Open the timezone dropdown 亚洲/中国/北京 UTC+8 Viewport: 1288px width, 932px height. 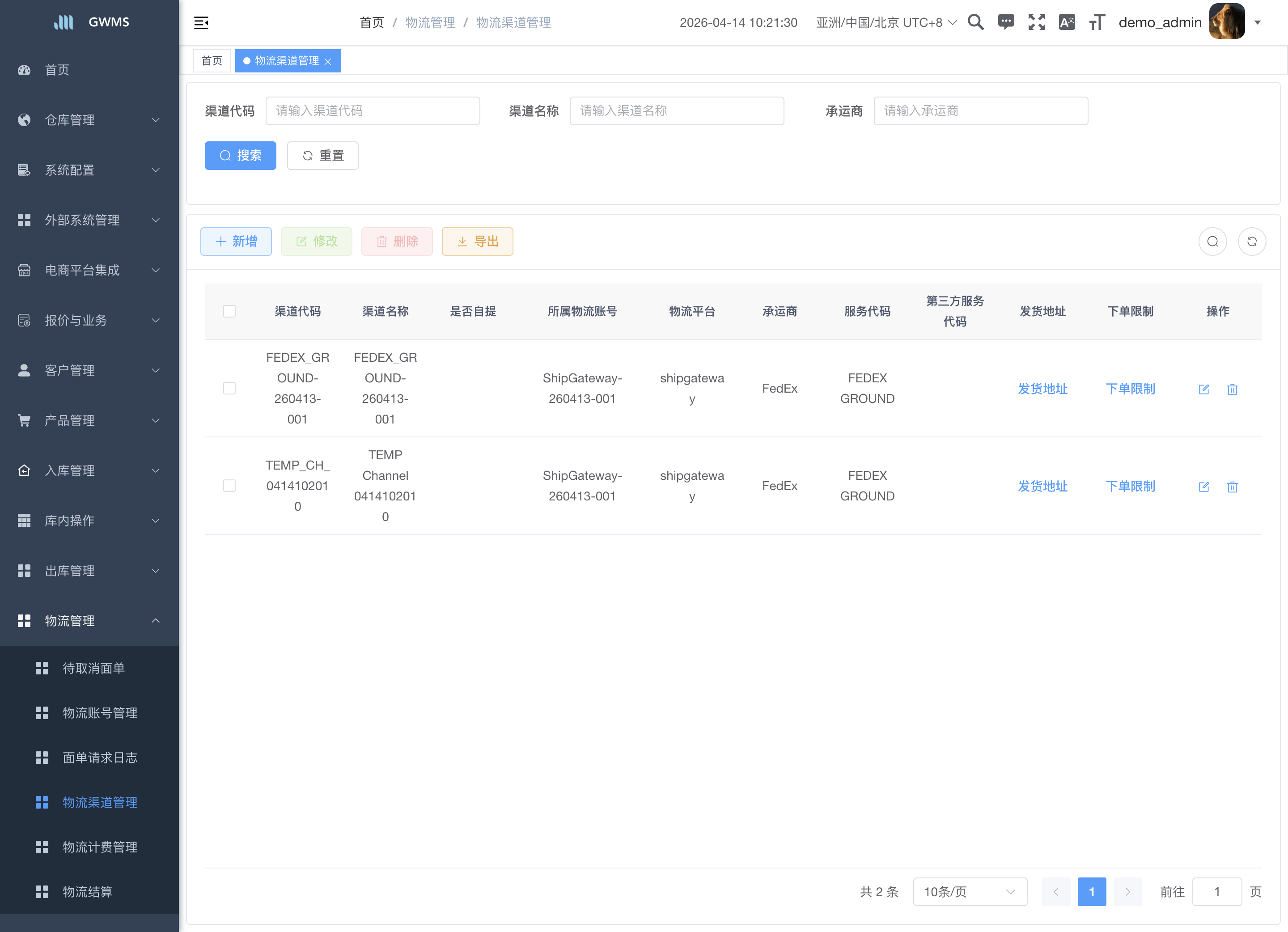886,23
